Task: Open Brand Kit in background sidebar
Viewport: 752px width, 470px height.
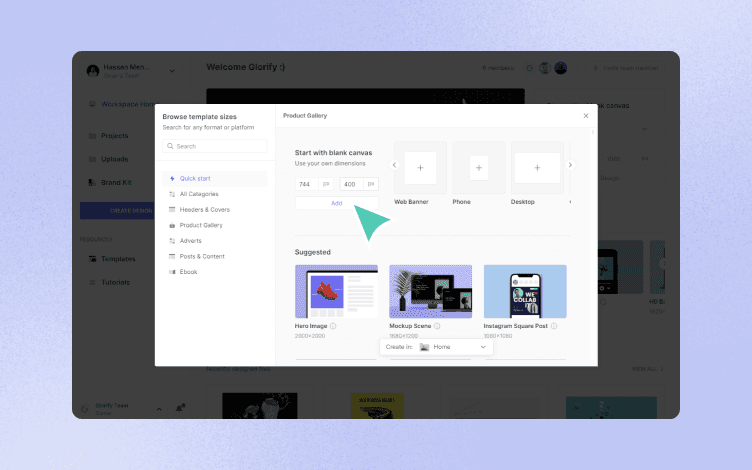Action: point(117,183)
